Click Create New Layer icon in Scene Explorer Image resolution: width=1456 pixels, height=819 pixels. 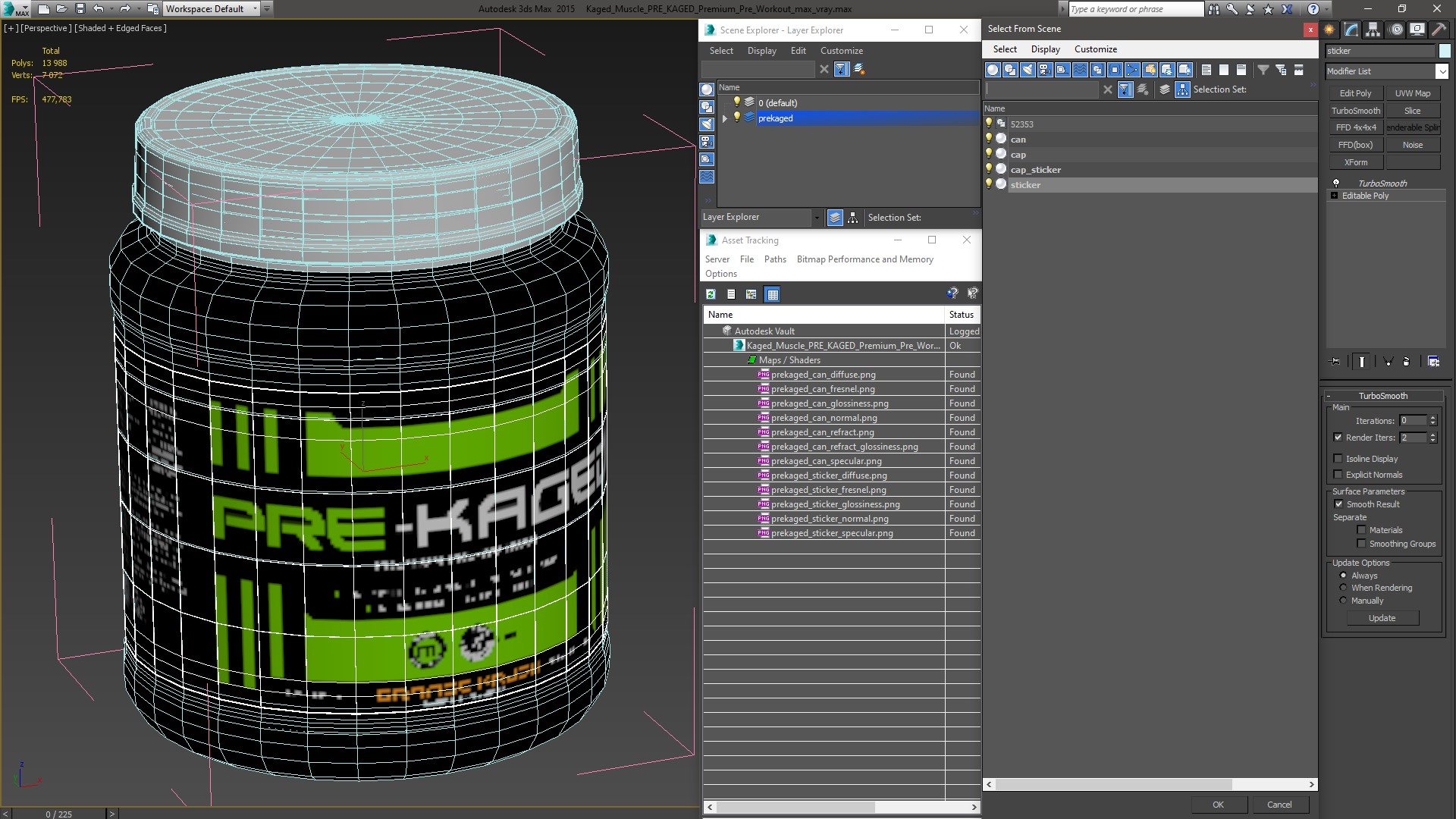coord(859,69)
